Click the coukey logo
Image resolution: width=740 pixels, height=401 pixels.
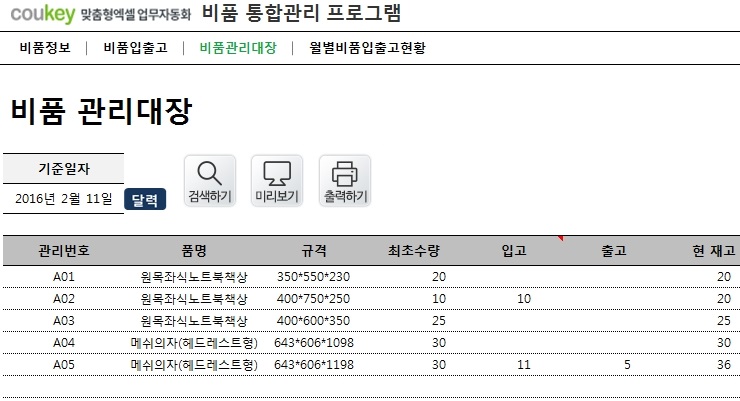tap(42, 14)
